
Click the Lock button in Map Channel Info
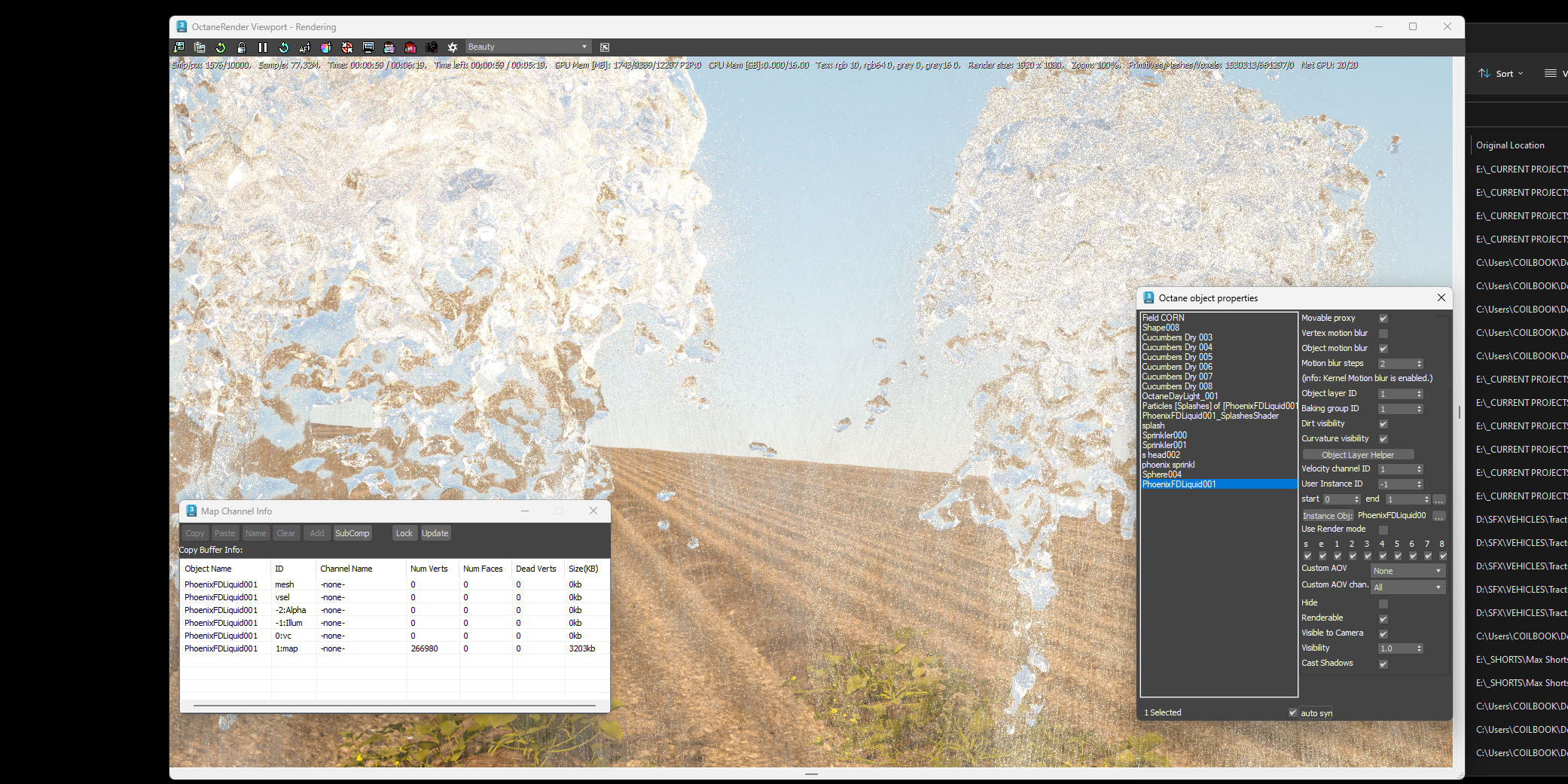click(x=404, y=533)
